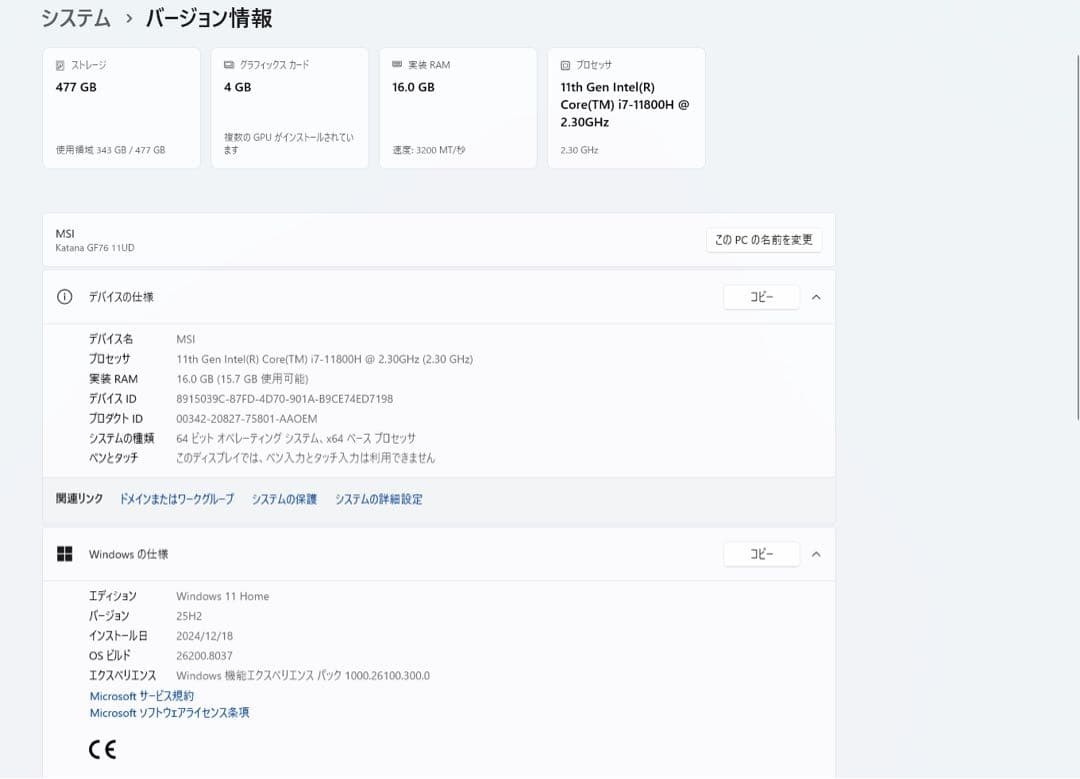Click the Katana GF76 11UD model text
The image size is (1080, 779).
point(95,248)
